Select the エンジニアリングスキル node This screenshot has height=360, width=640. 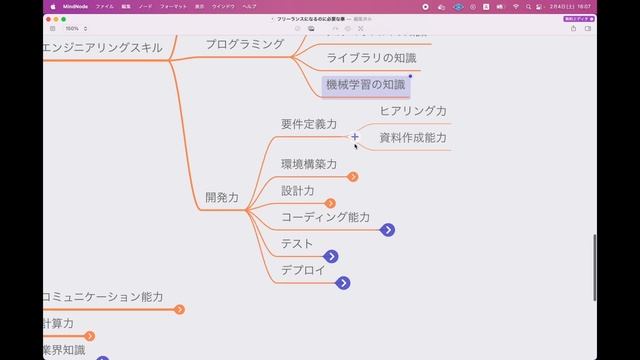[102, 48]
